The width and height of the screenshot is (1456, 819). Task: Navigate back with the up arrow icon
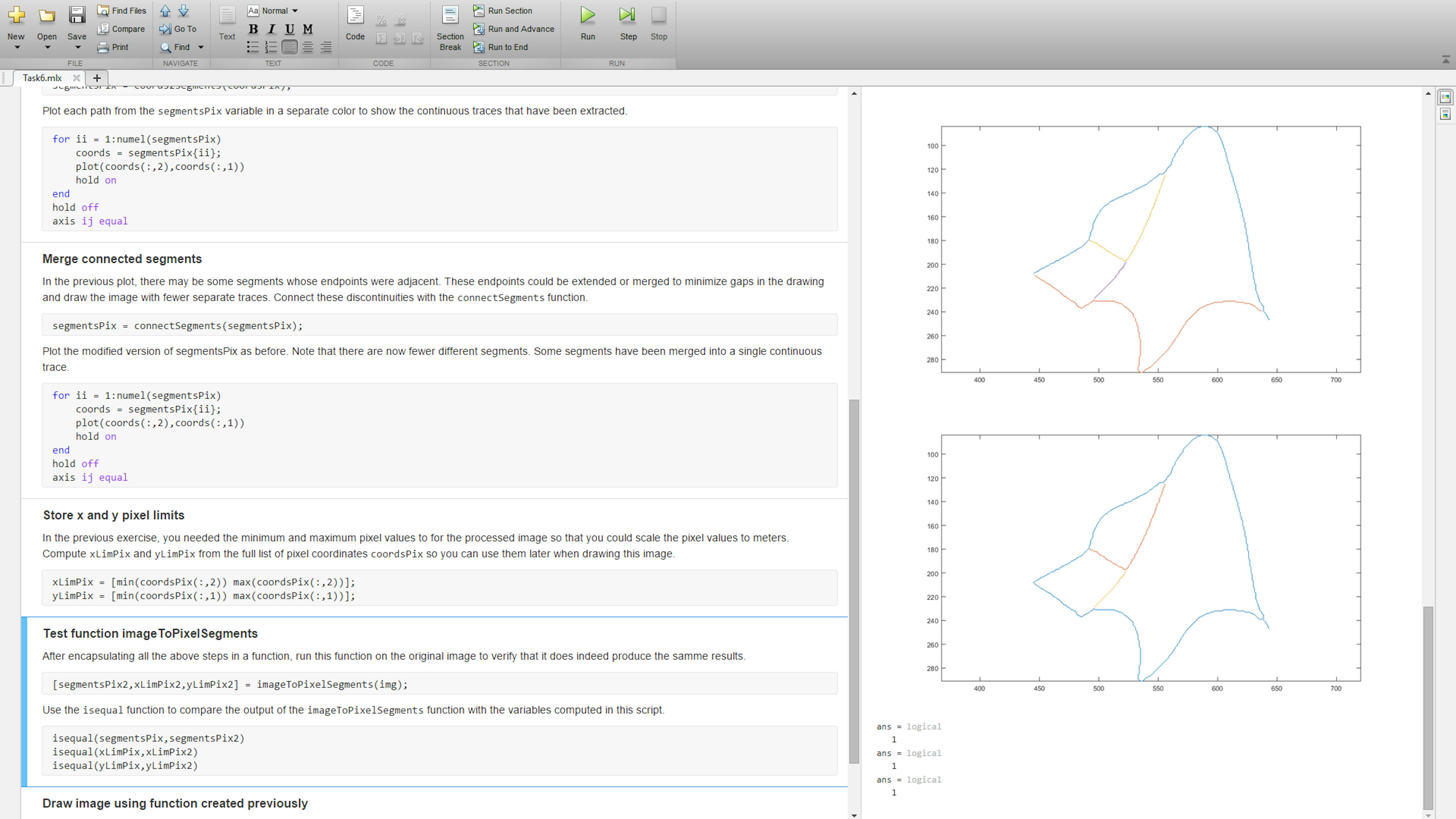pos(165,11)
